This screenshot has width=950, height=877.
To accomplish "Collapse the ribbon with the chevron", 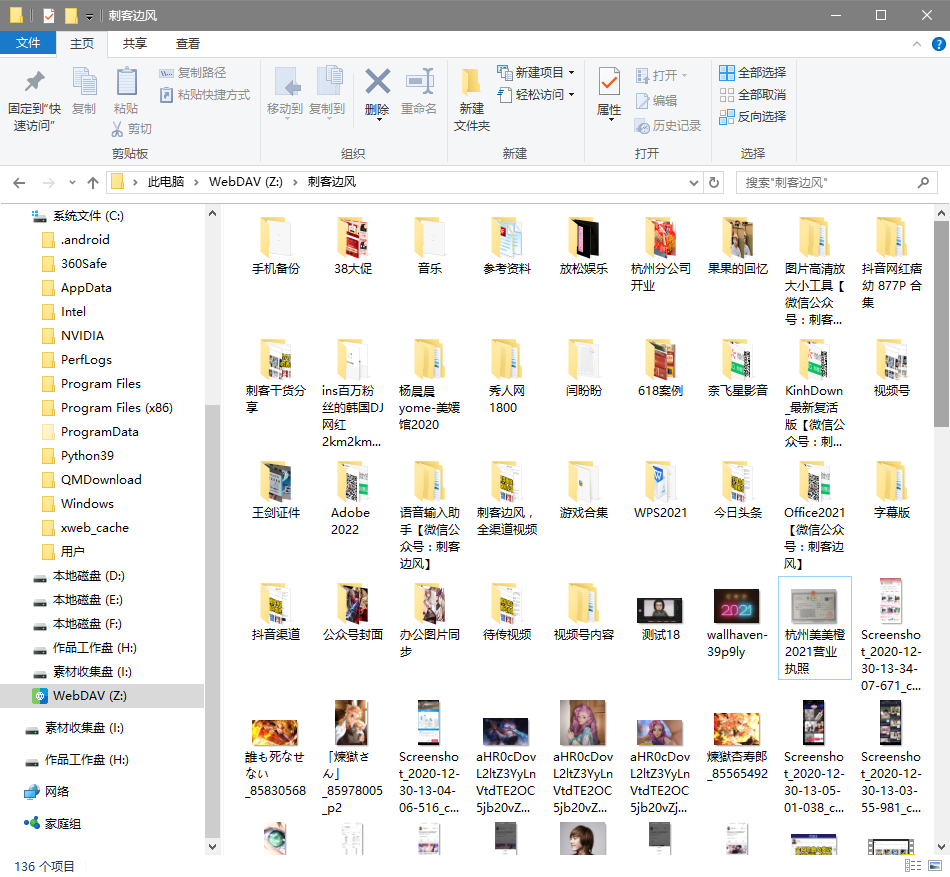I will tap(917, 44).
